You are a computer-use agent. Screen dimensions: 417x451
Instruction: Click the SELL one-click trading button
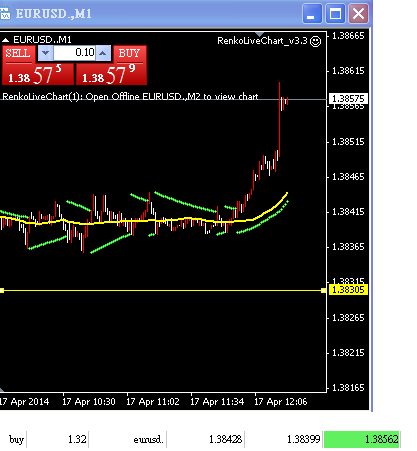pyautogui.click(x=18, y=54)
